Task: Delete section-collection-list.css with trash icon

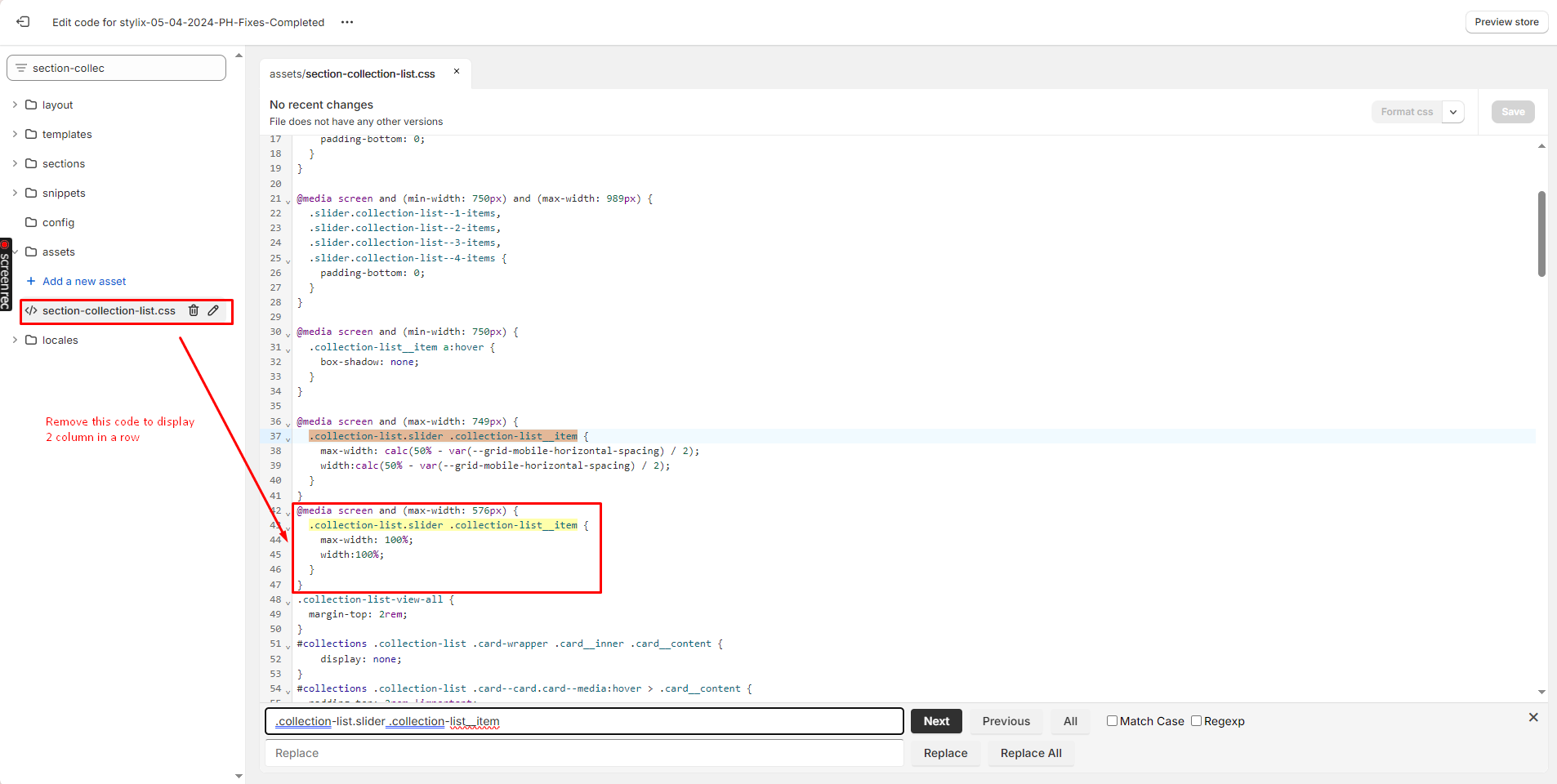Action: (x=194, y=310)
